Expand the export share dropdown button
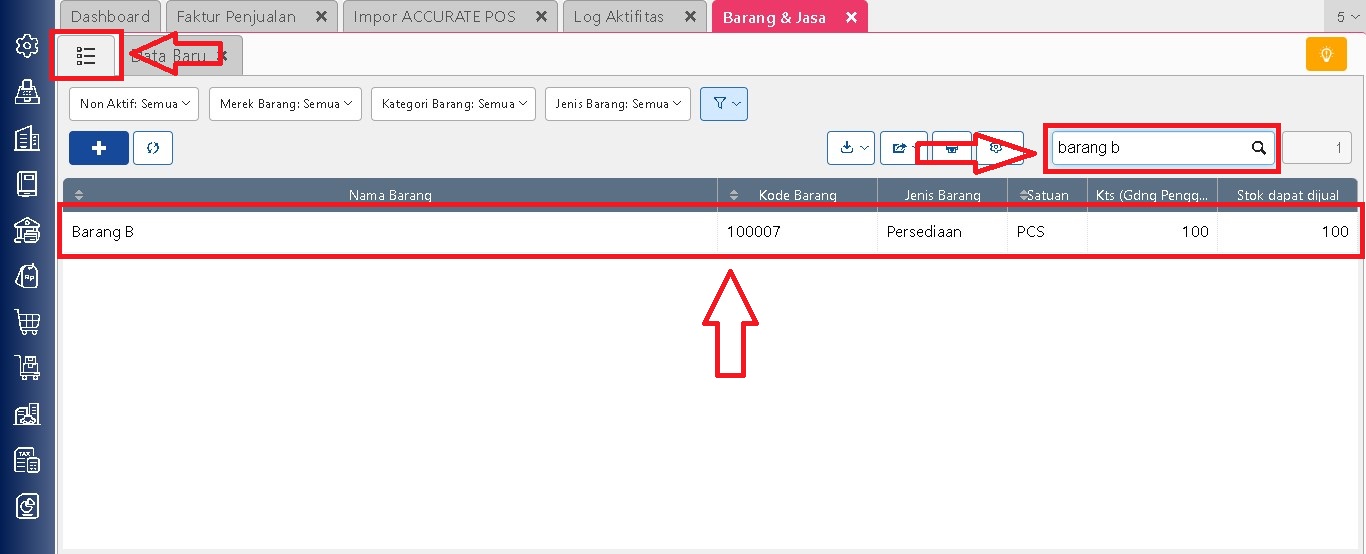1366x554 pixels. [904, 148]
